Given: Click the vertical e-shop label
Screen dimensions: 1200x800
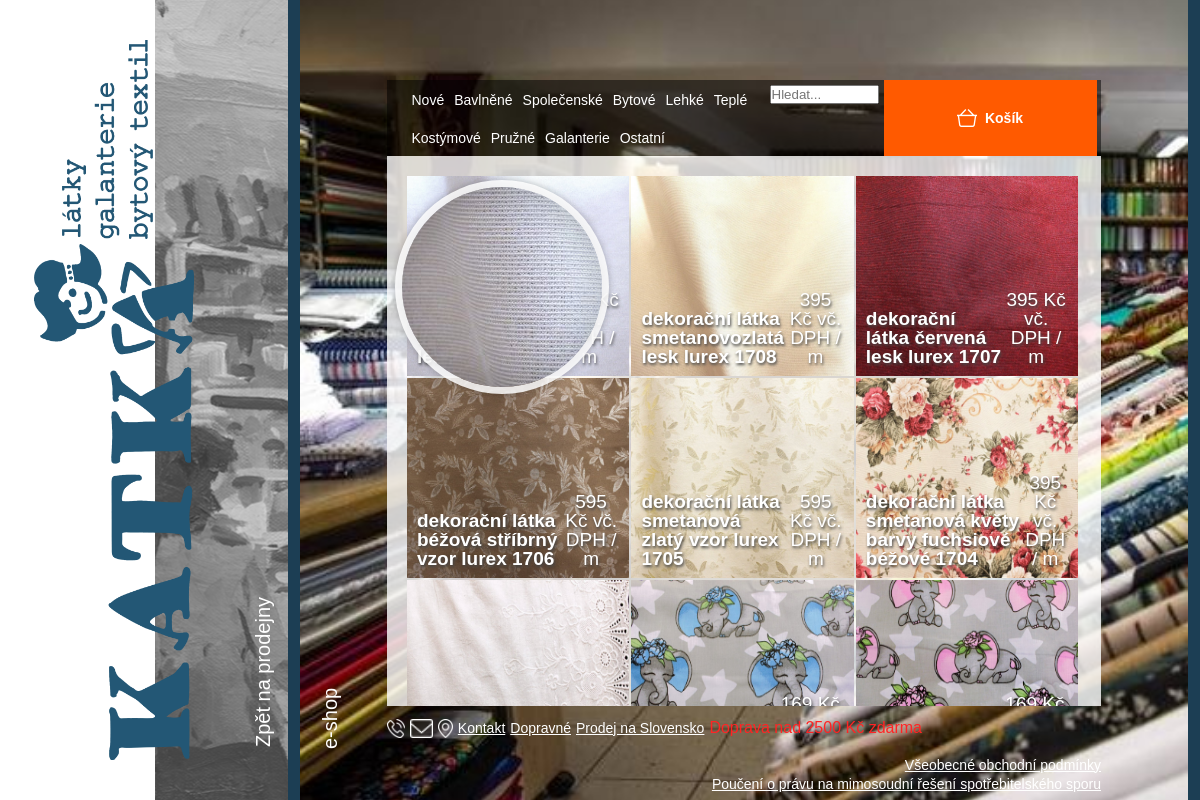Looking at the screenshot, I should click(331, 718).
